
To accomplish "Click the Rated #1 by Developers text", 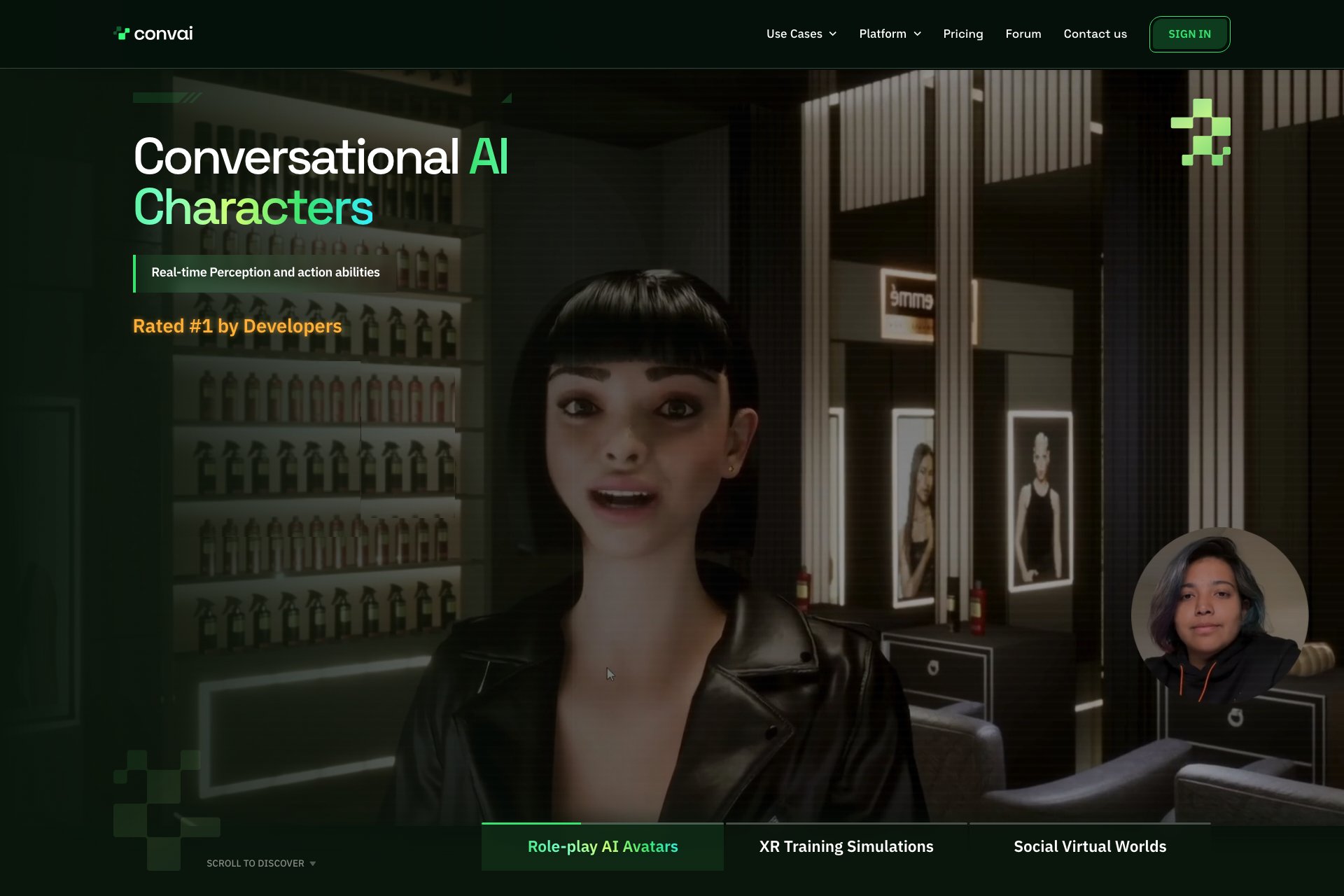I will tap(237, 326).
